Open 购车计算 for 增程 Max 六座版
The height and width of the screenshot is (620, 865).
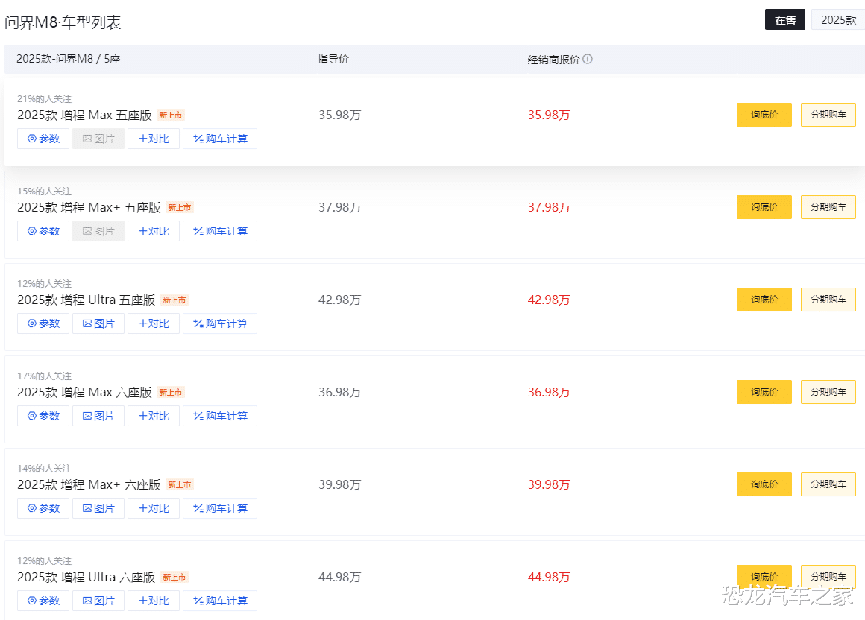click(220, 416)
